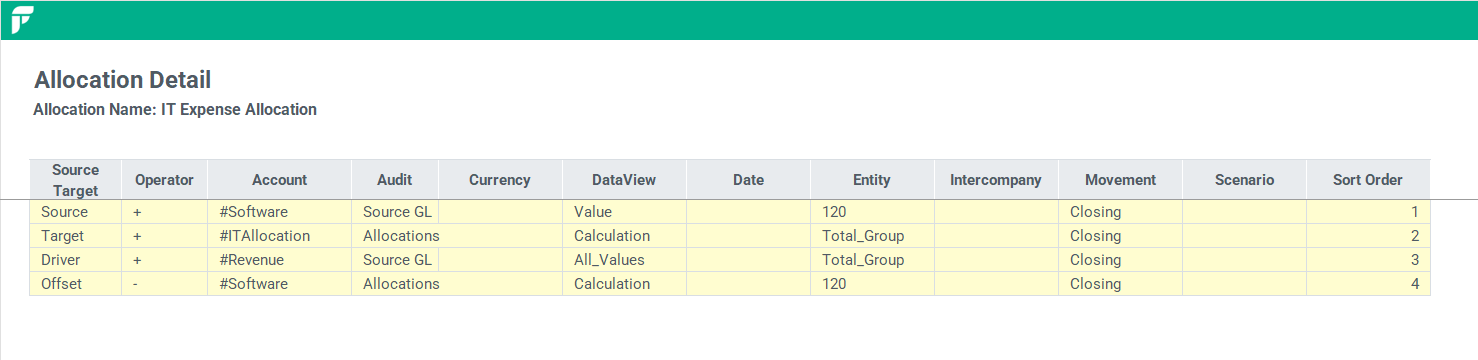1478x360 pixels.
Task: Select the Closing movement in Driver row
Action: click(x=1120, y=260)
